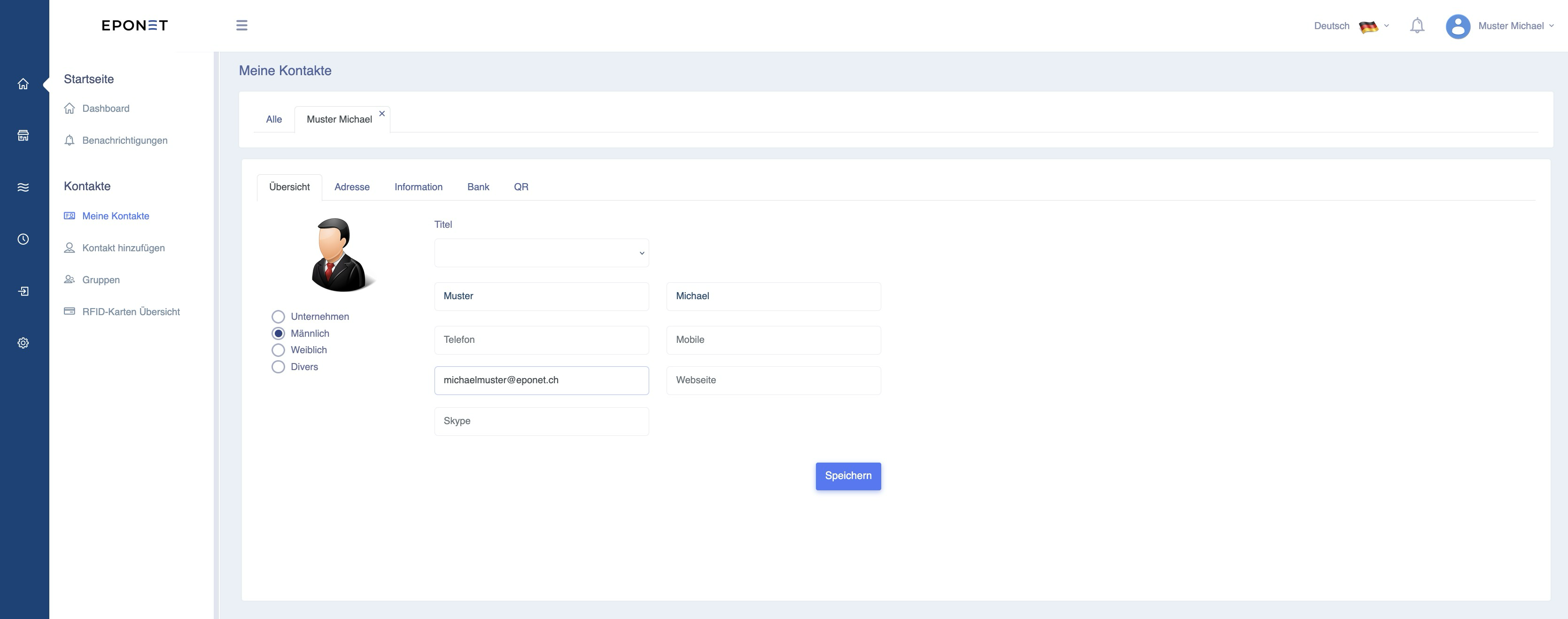Switch to the Adresse tab

pos(352,187)
